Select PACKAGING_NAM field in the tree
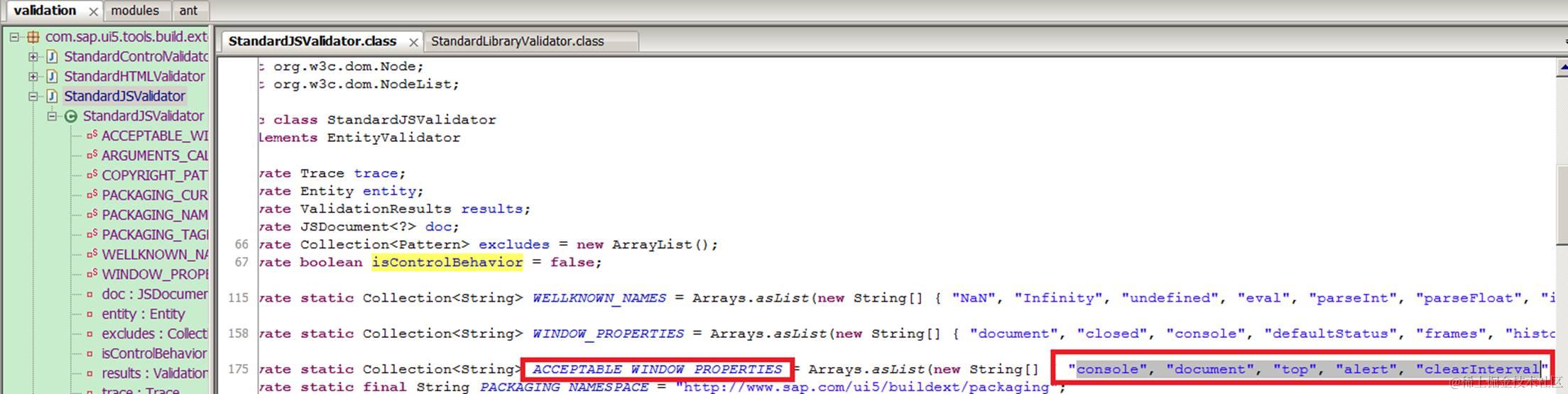The height and width of the screenshot is (394, 1568). pyautogui.click(x=155, y=216)
